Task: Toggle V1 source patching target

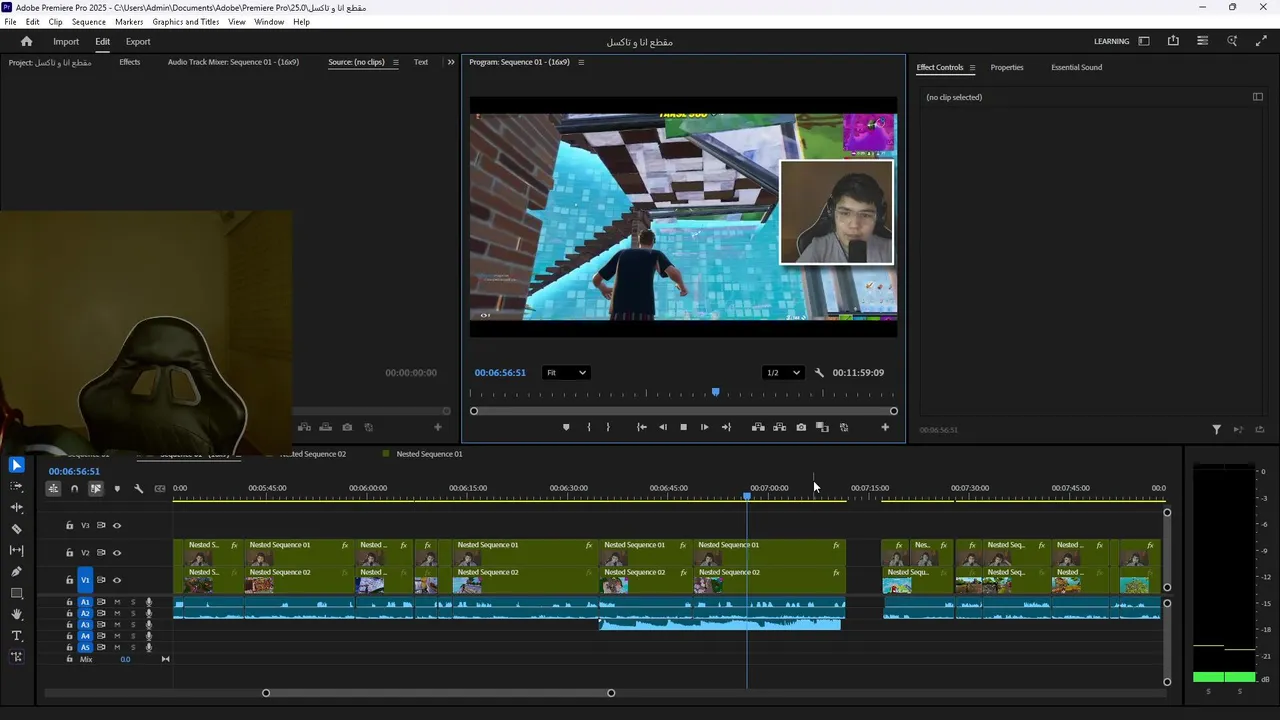Action: pyautogui.click(x=85, y=580)
